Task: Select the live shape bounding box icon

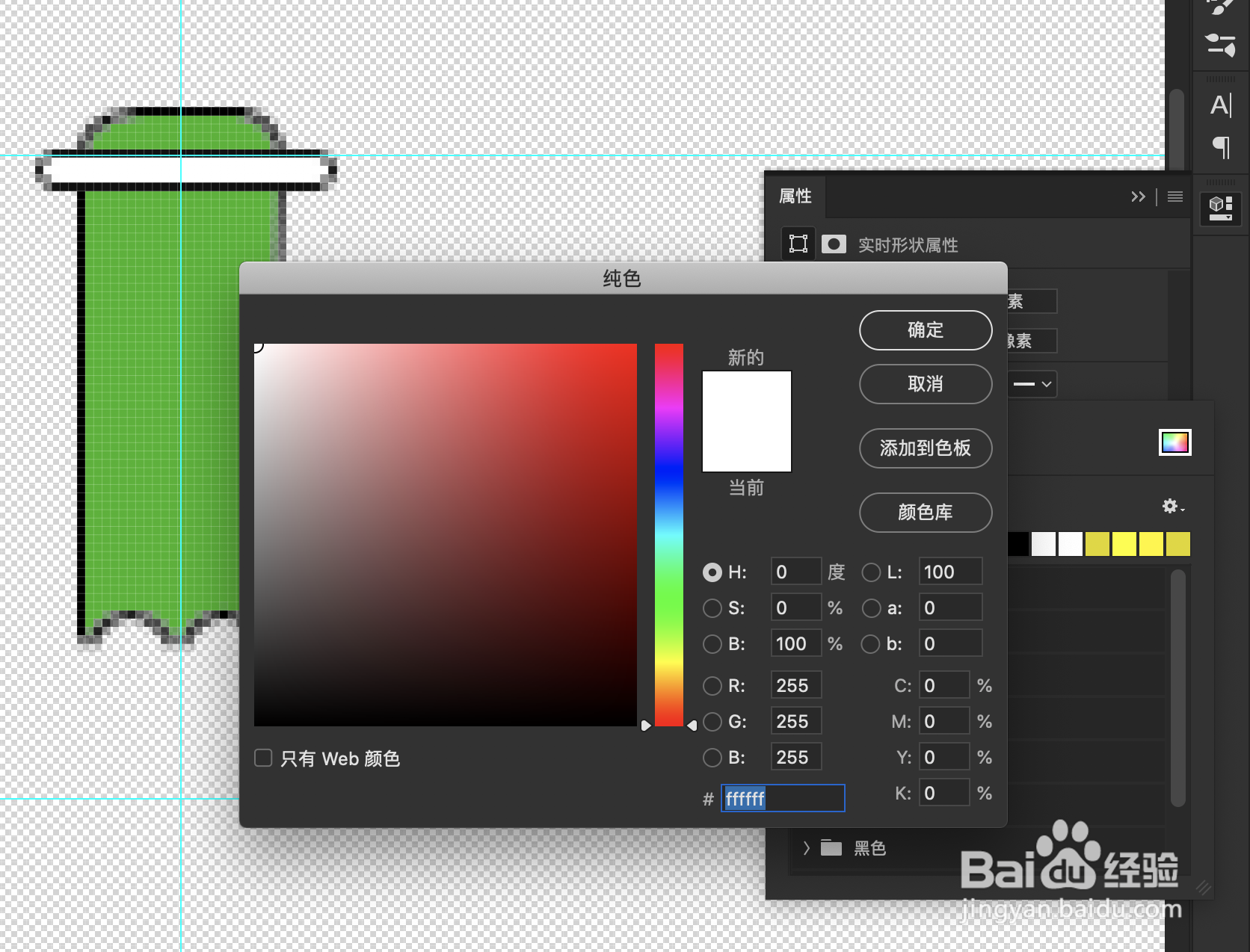Action: tap(798, 244)
